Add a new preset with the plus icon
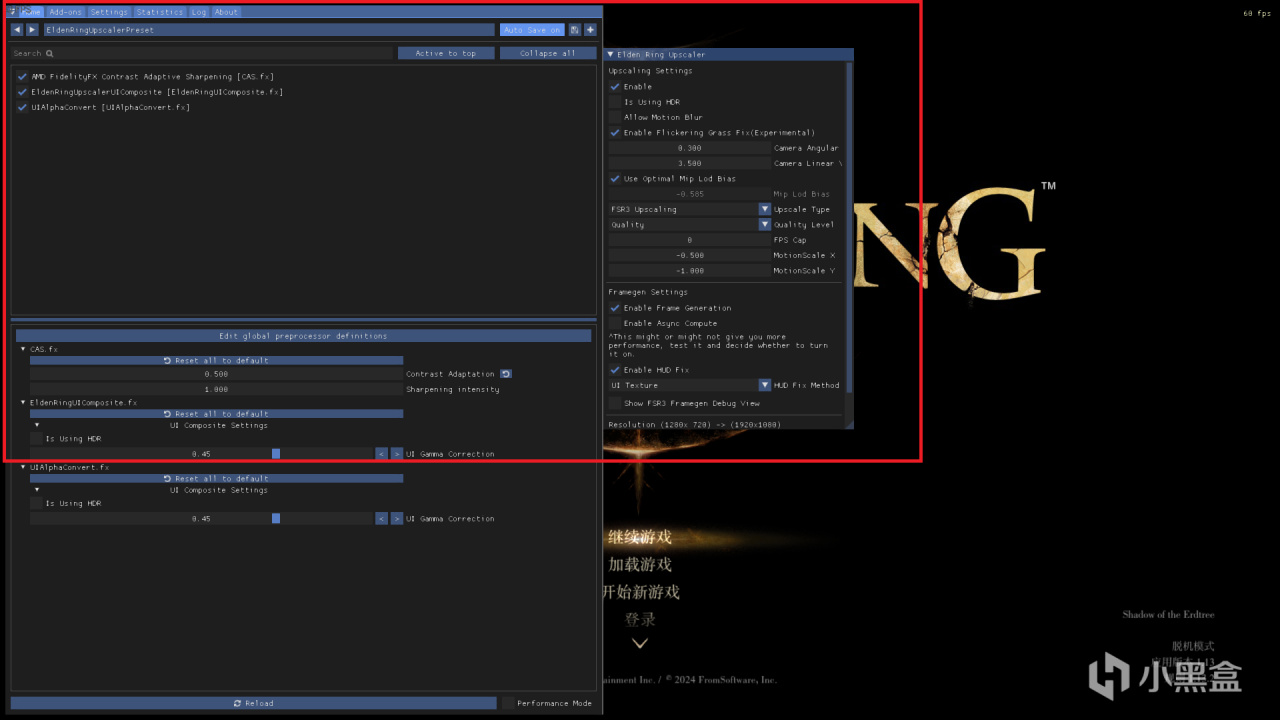 (590, 30)
